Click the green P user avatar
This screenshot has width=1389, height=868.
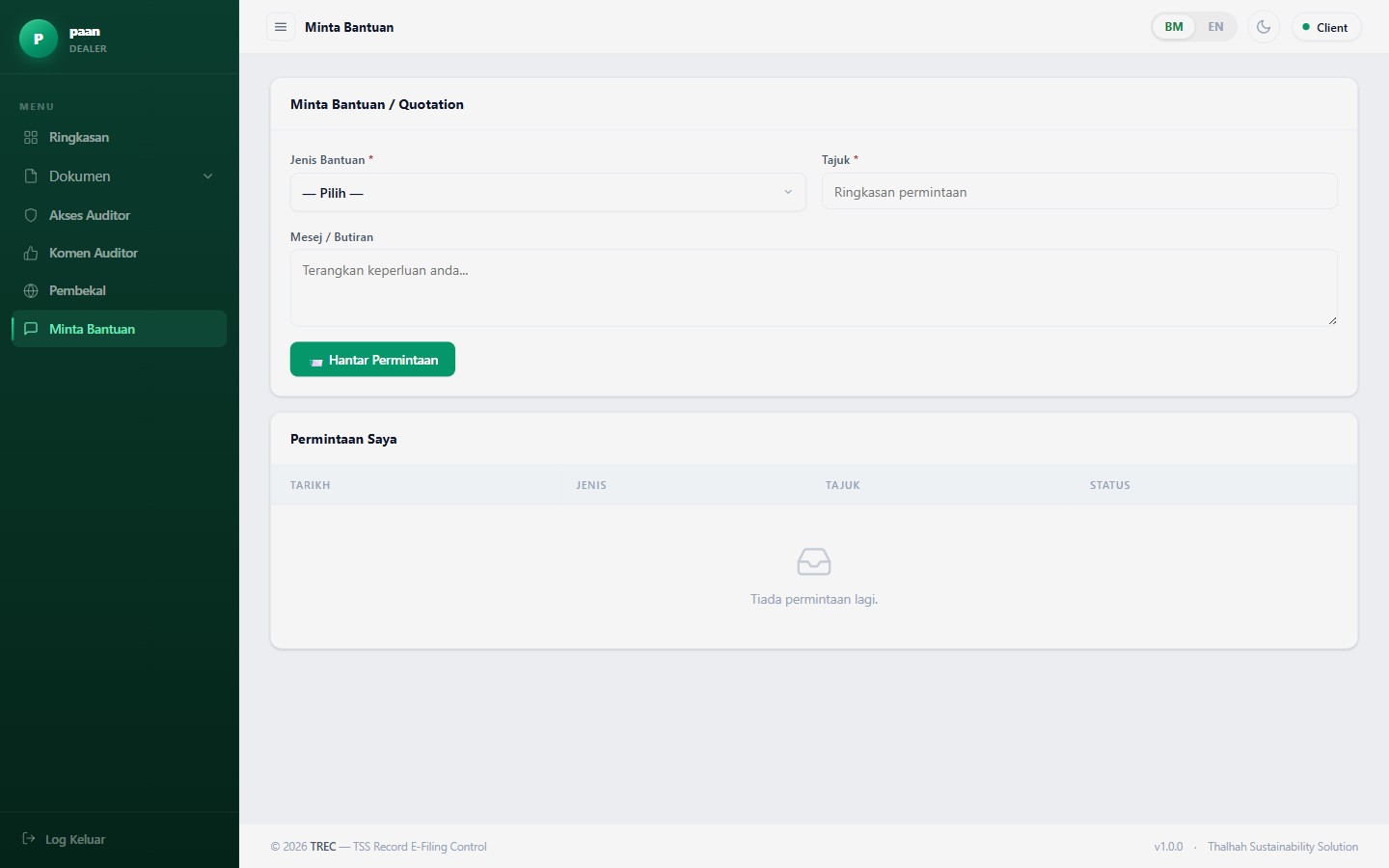pos(39,39)
